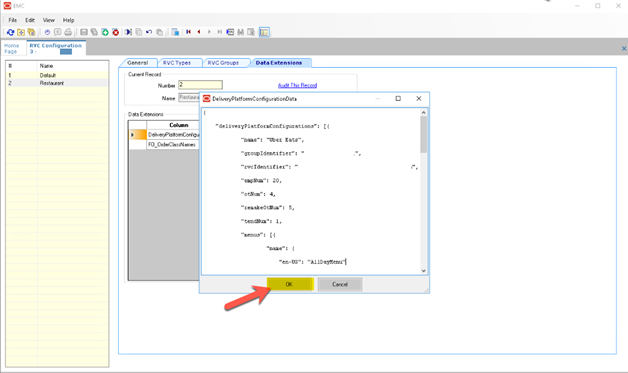Click the "empNum": 20 line in the JSON editor

(261, 181)
